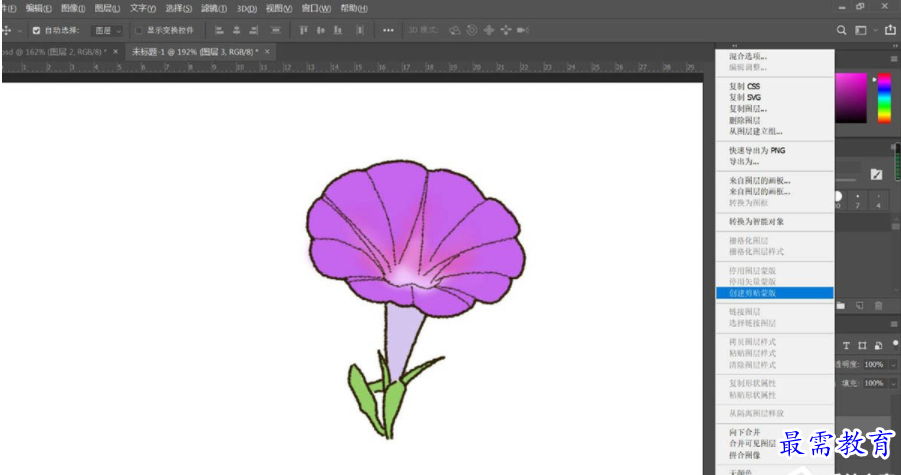Click the rainbow hue slider strip
This screenshot has width=901, height=475.
(884, 98)
